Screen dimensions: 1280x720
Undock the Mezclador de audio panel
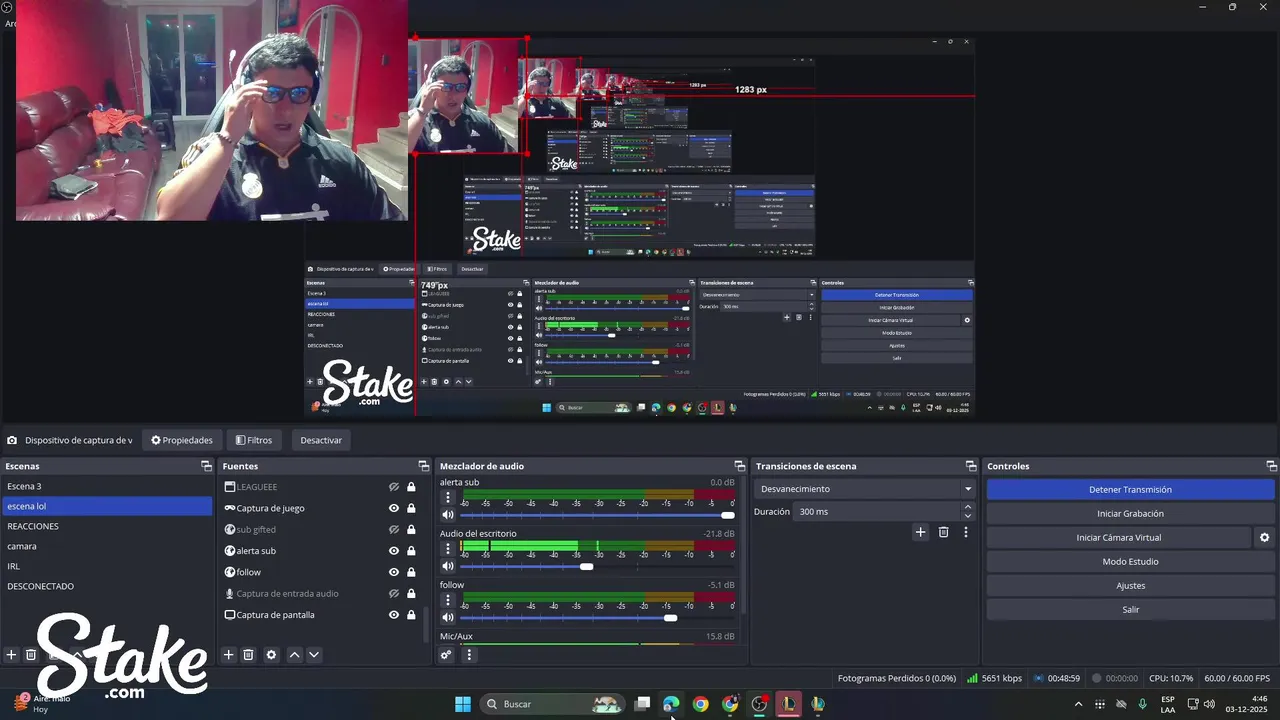740,466
